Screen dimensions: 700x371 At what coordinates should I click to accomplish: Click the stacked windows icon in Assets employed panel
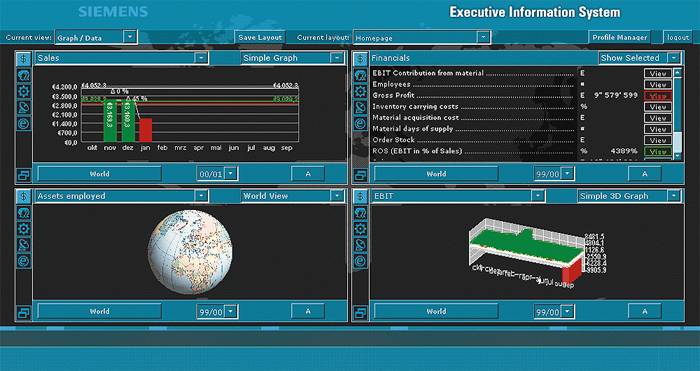pos(23,312)
